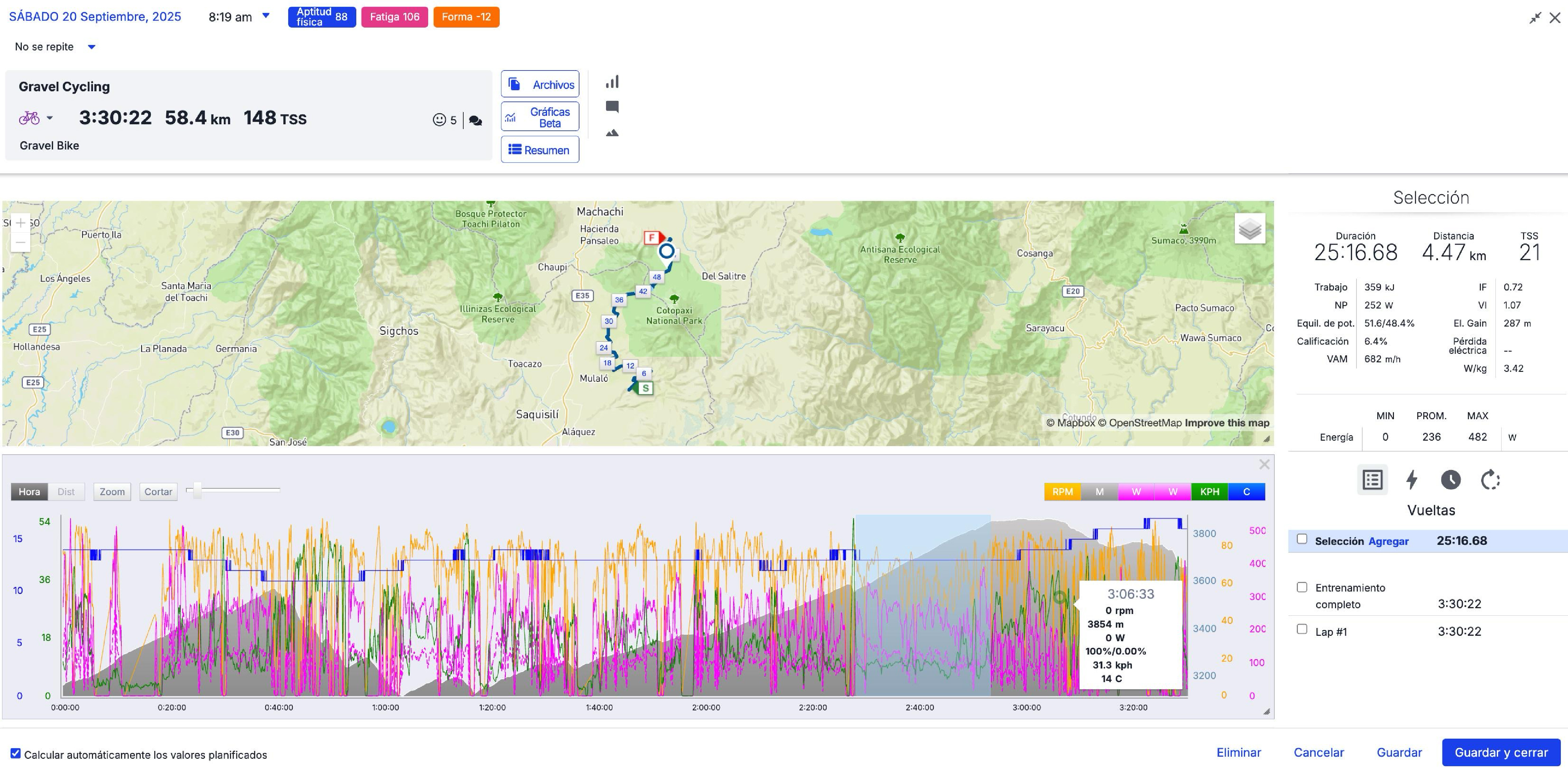The image size is (1568, 771).
Task: Expand the No se repite dropdown
Action: click(91, 47)
